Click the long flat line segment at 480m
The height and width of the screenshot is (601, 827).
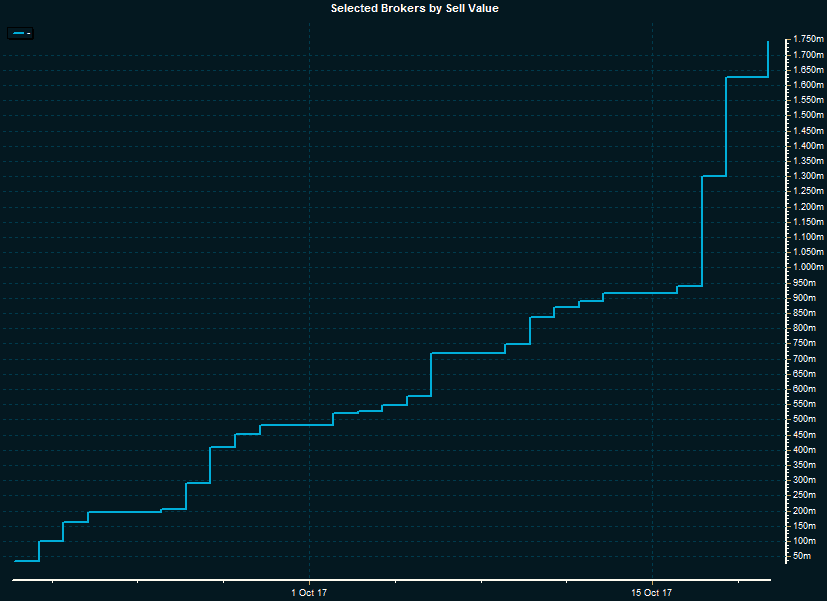[x=296, y=425]
